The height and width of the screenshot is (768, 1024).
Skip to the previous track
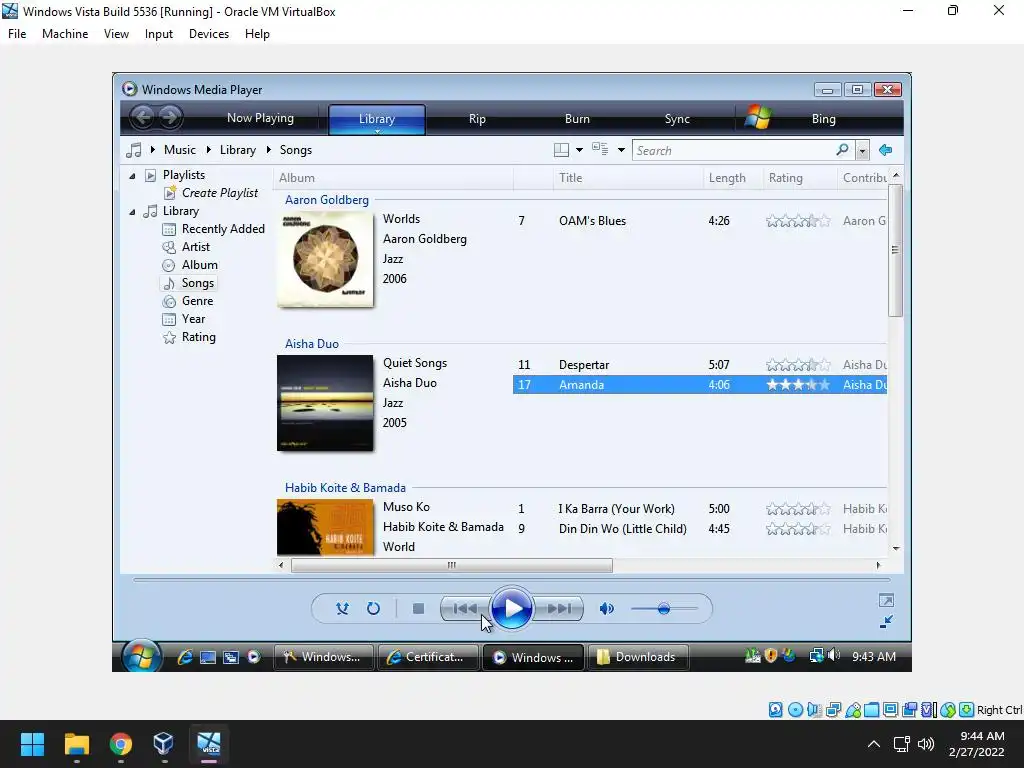pyautogui.click(x=465, y=609)
